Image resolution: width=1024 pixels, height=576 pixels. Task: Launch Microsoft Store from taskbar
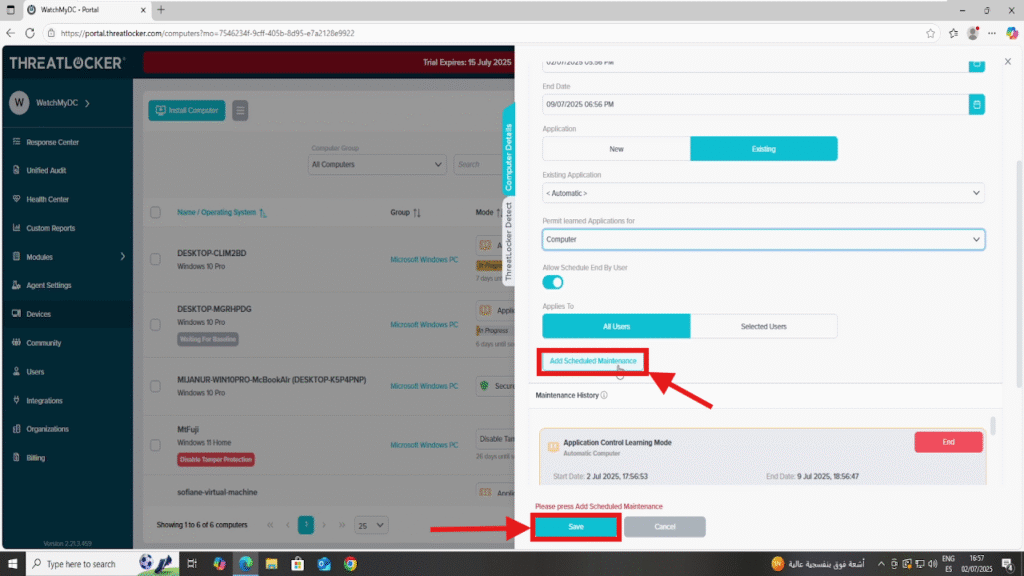point(298,564)
